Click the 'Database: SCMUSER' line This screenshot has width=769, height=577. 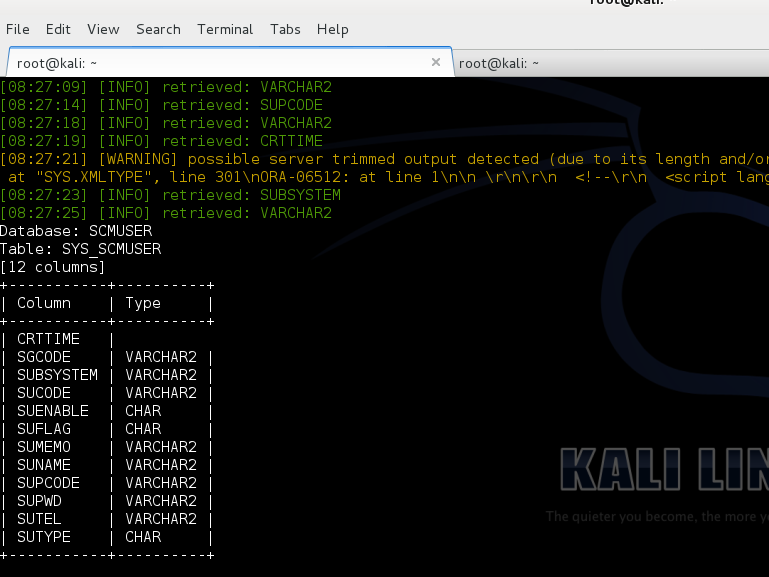click(76, 231)
